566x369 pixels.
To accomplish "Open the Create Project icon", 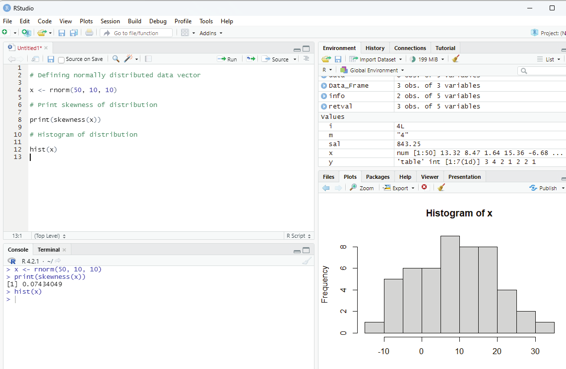I will click(x=26, y=33).
